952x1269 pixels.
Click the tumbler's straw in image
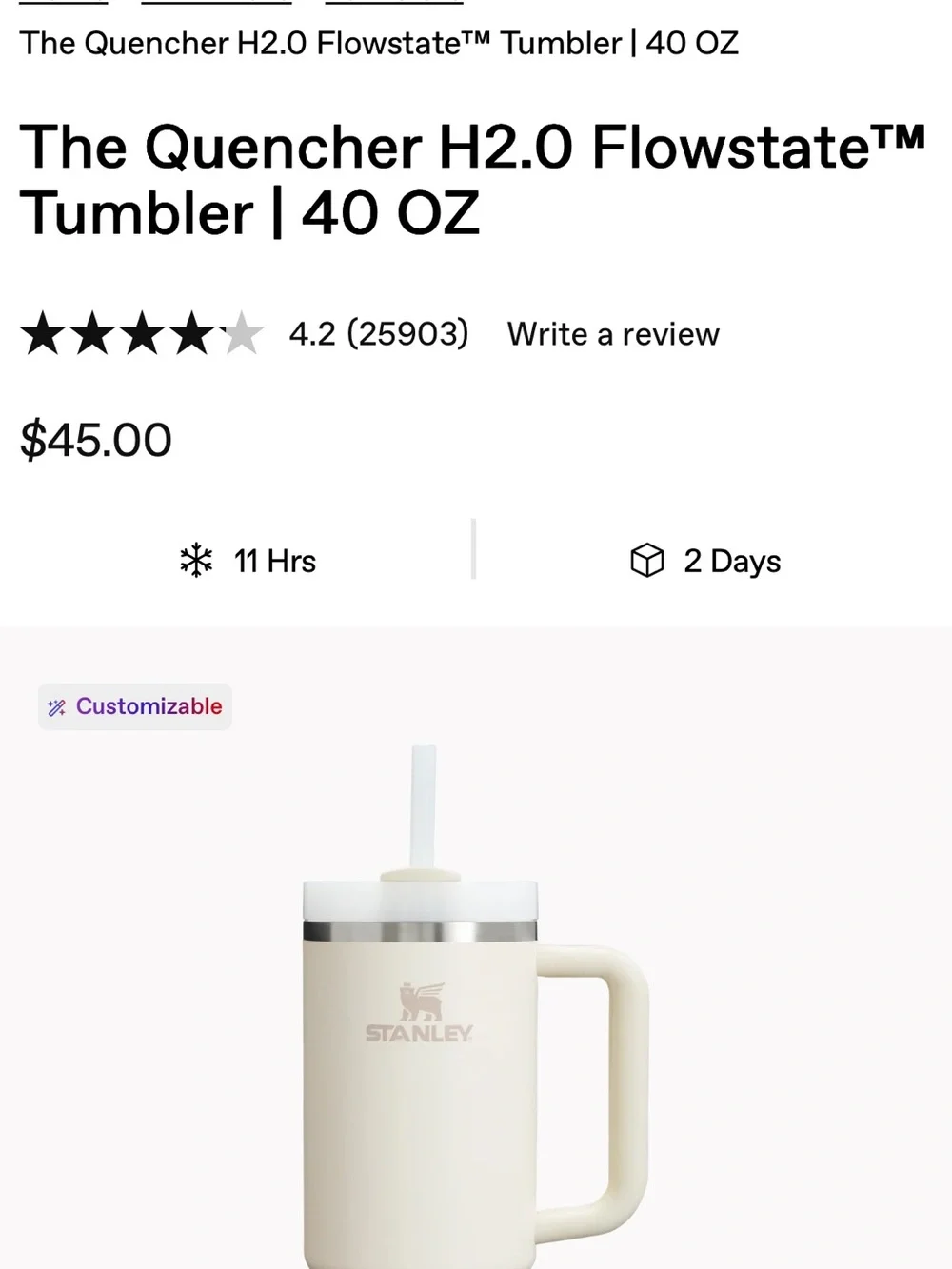(423, 809)
